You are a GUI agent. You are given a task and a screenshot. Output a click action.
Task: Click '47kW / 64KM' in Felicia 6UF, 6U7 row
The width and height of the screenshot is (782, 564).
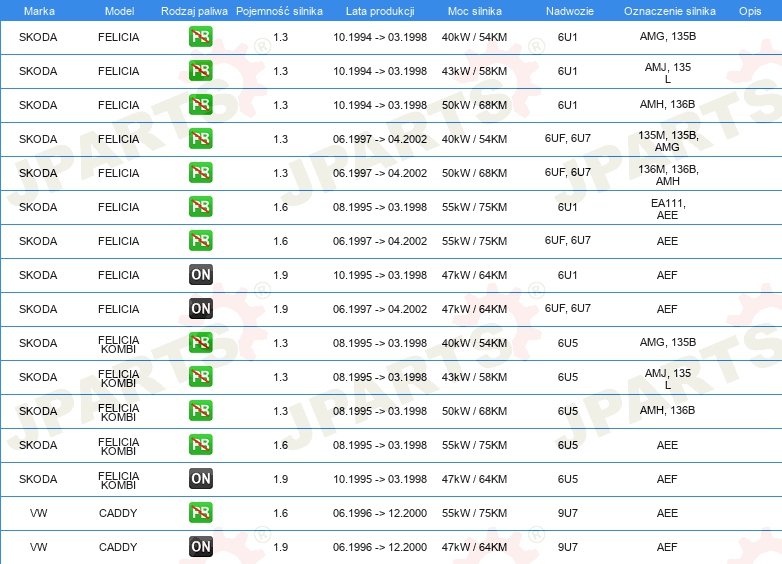tap(474, 309)
